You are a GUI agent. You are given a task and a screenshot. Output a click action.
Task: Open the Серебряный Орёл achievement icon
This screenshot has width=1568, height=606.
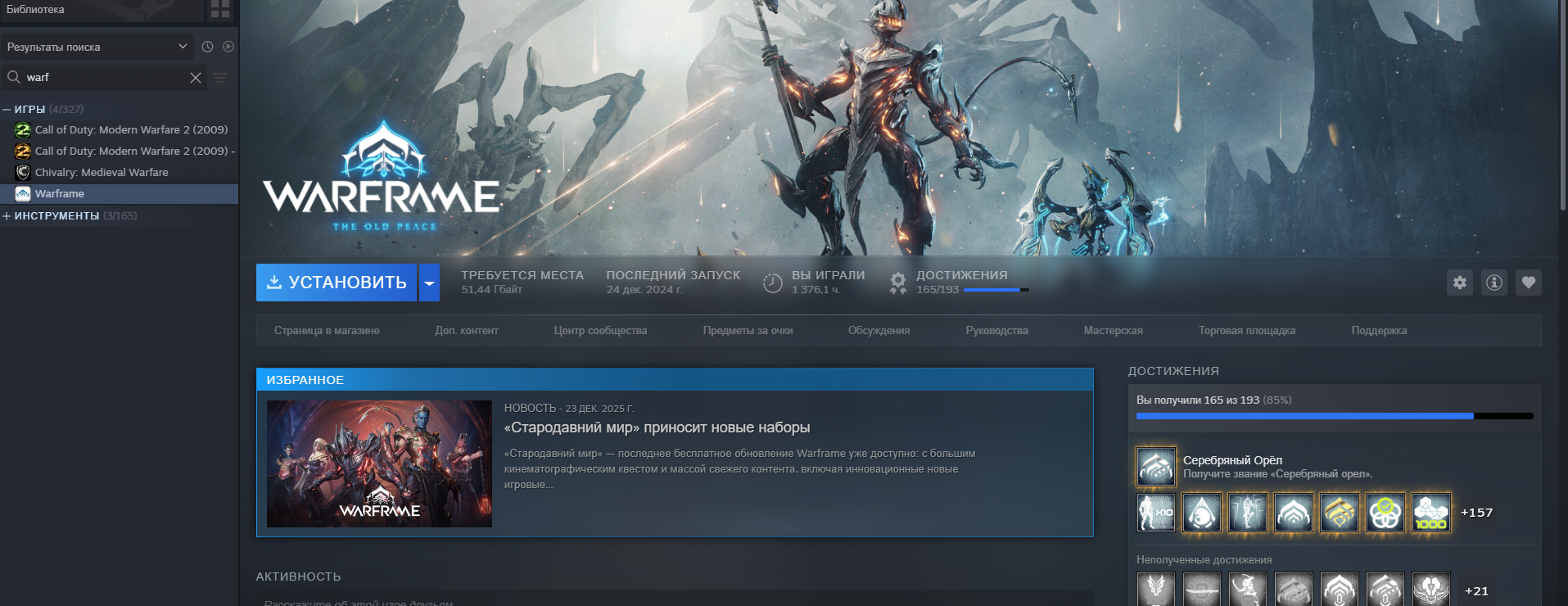[1156, 467]
